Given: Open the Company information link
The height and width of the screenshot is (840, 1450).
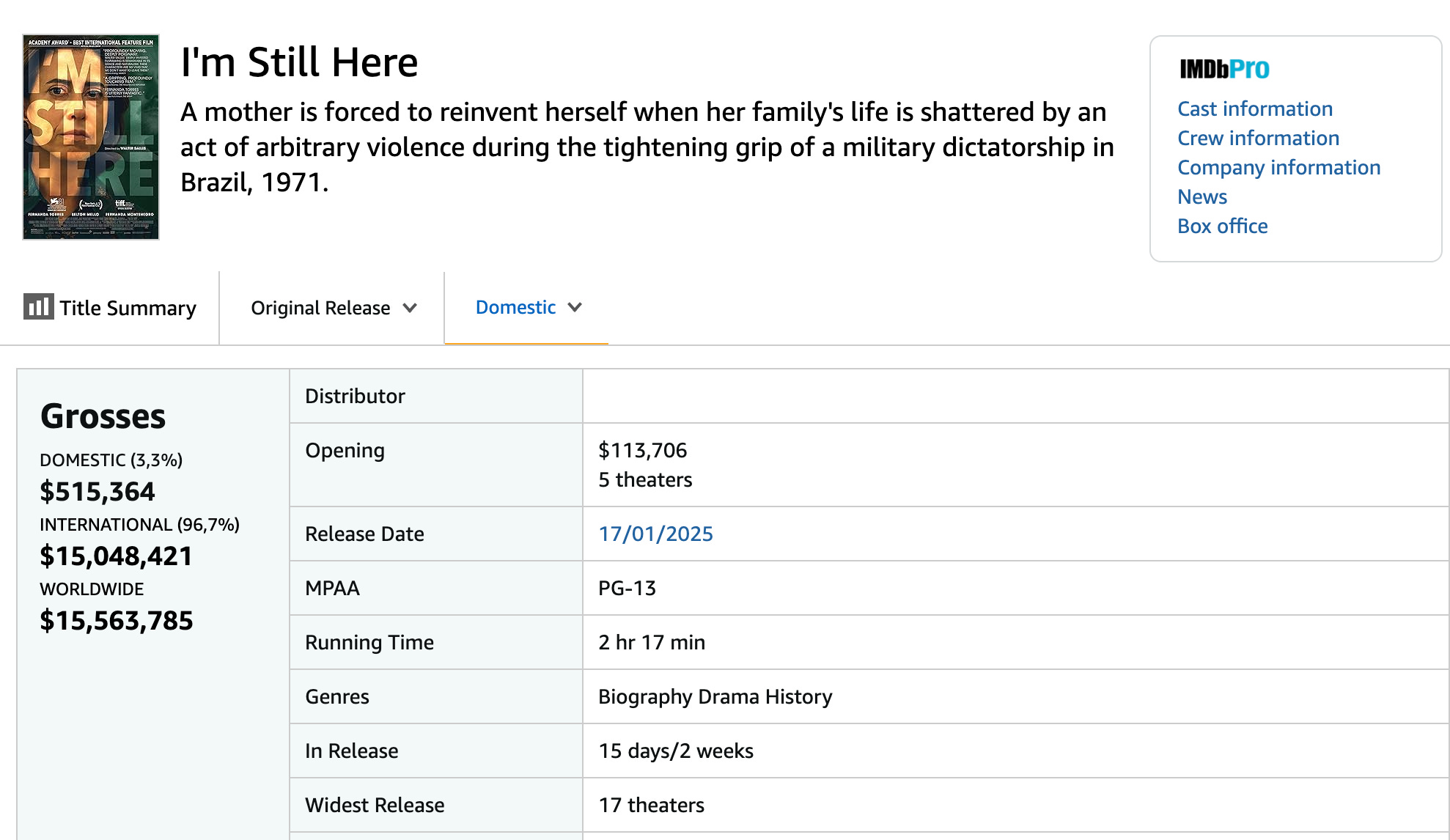Looking at the screenshot, I should click(1278, 167).
